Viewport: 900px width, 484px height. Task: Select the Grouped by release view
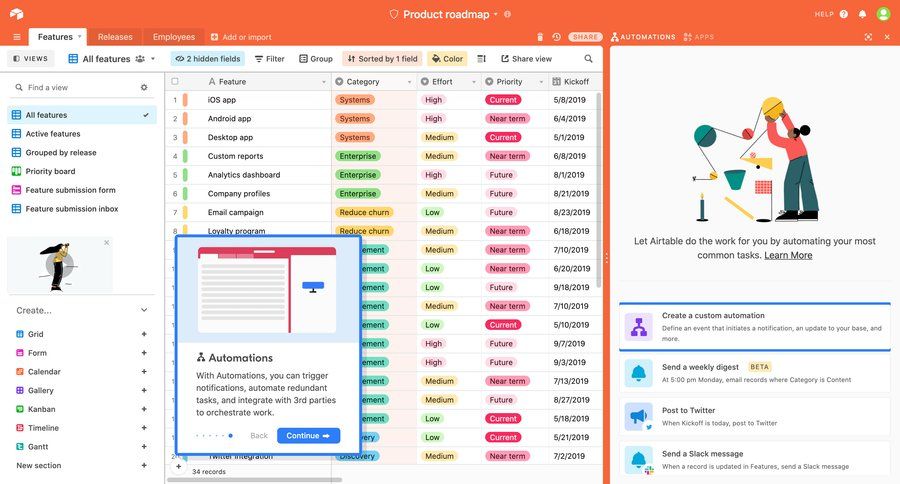click(x=82, y=153)
